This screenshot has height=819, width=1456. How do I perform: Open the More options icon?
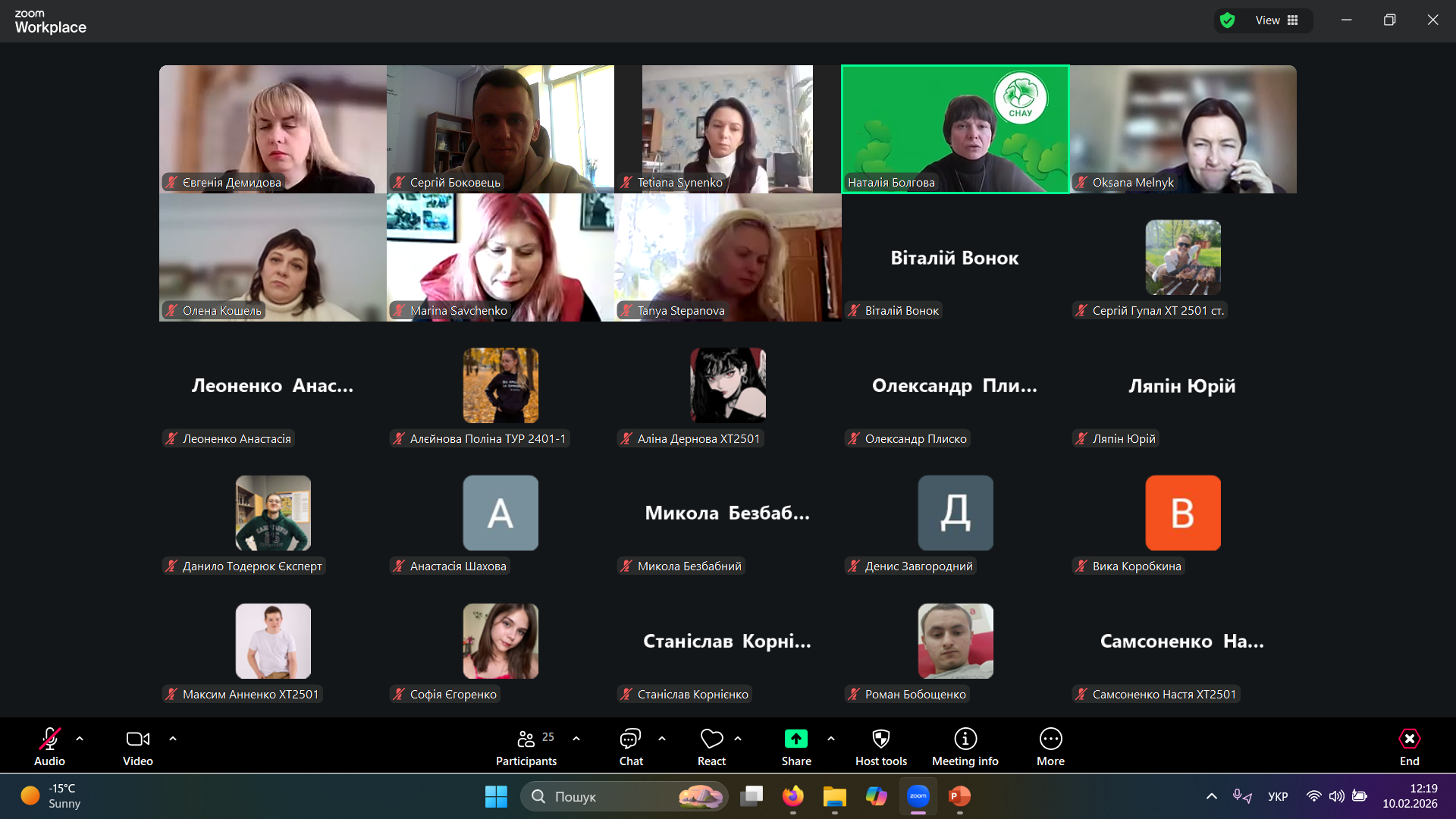tap(1050, 739)
